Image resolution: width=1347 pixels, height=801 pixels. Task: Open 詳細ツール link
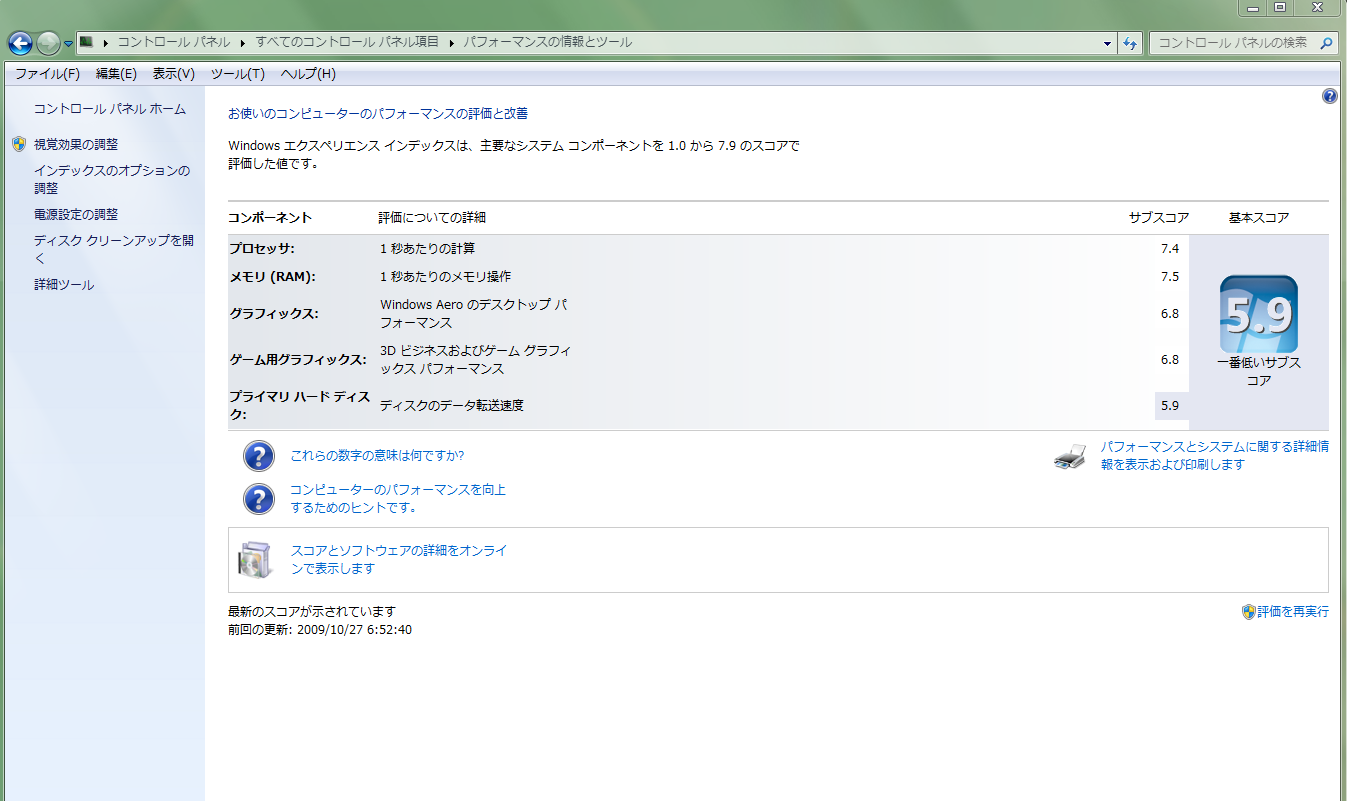[x=64, y=284]
